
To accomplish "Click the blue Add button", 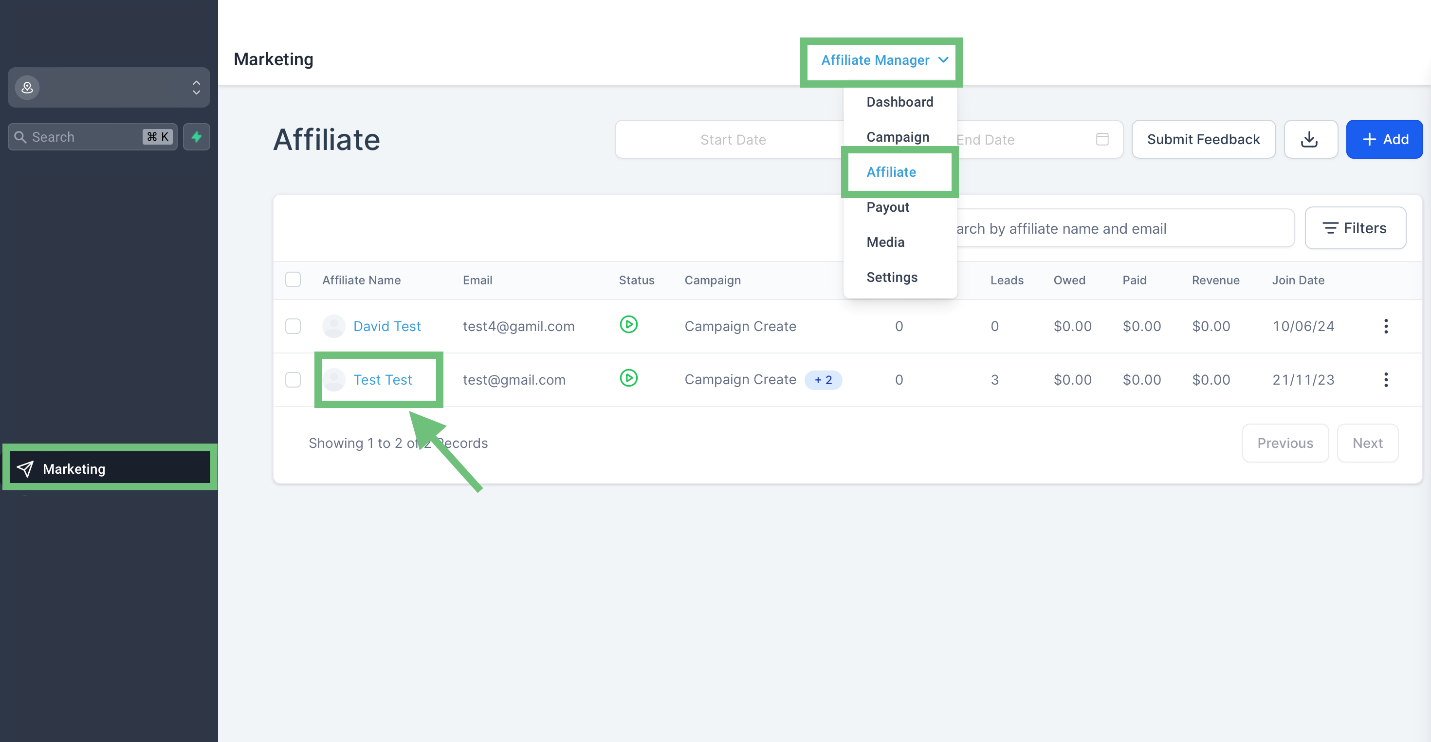I will tap(1384, 139).
